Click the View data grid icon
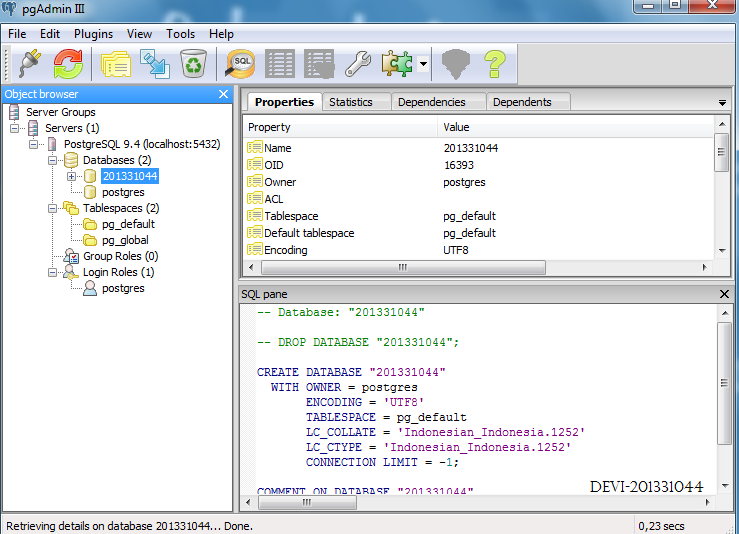Image resolution: width=739 pixels, height=534 pixels. click(x=280, y=64)
